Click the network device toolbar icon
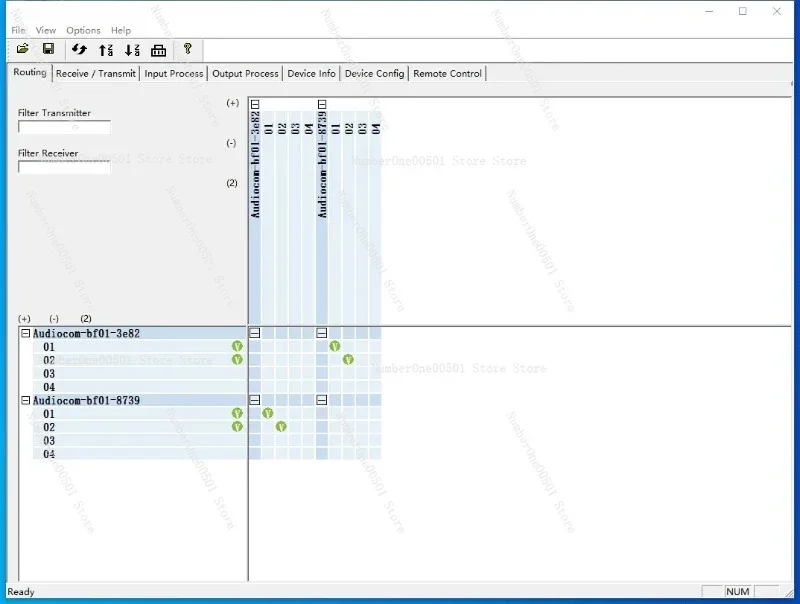 [x=158, y=51]
